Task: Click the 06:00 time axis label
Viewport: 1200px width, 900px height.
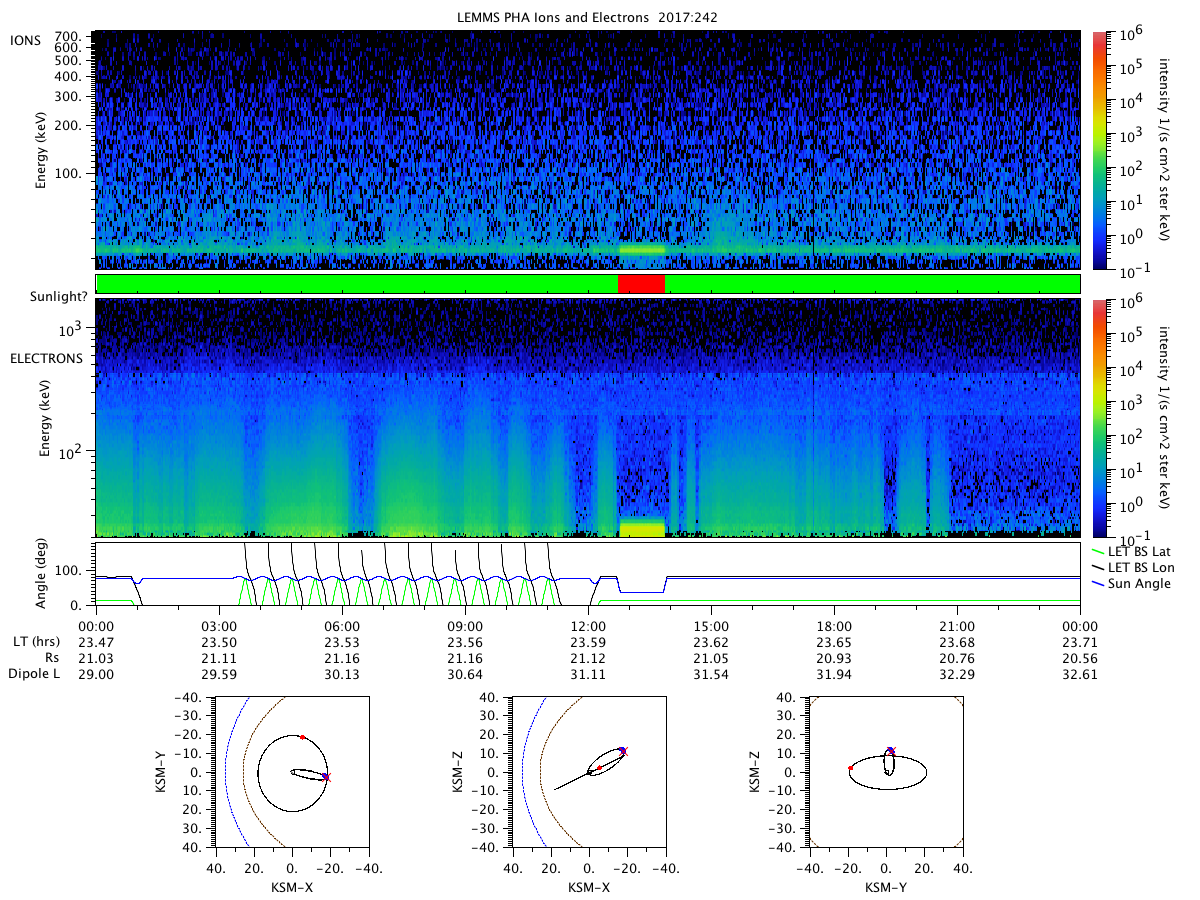Action: click(342, 626)
